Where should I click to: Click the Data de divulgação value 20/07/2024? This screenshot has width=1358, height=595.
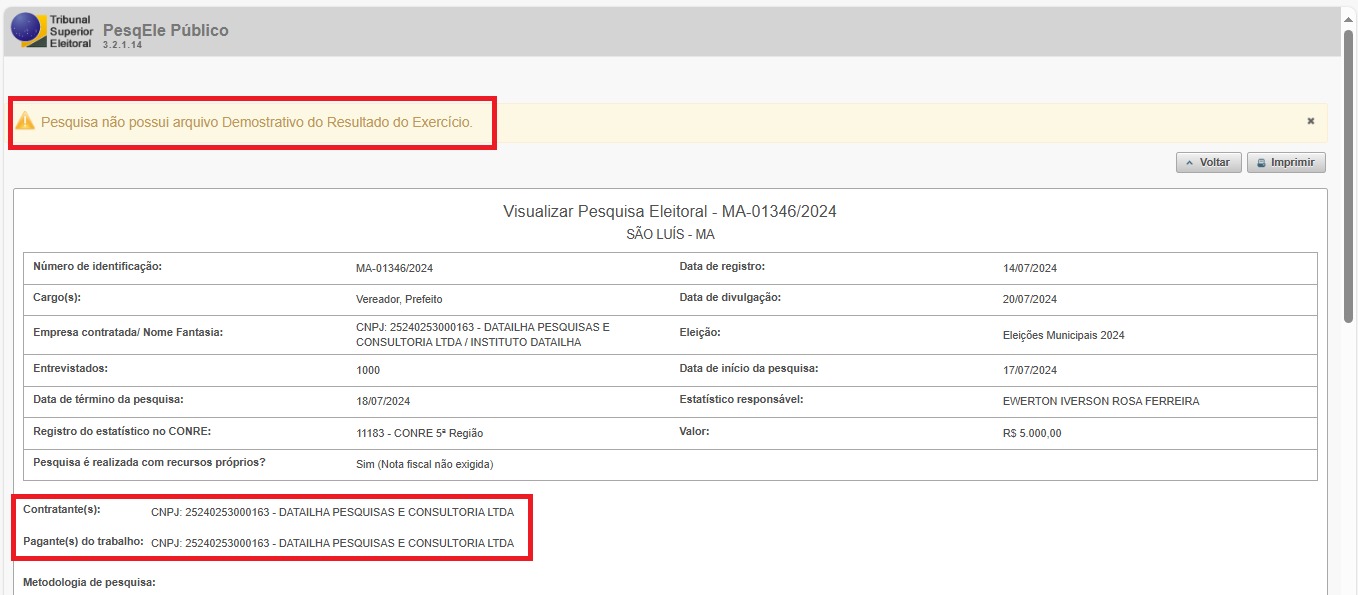[x=1030, y=299]
